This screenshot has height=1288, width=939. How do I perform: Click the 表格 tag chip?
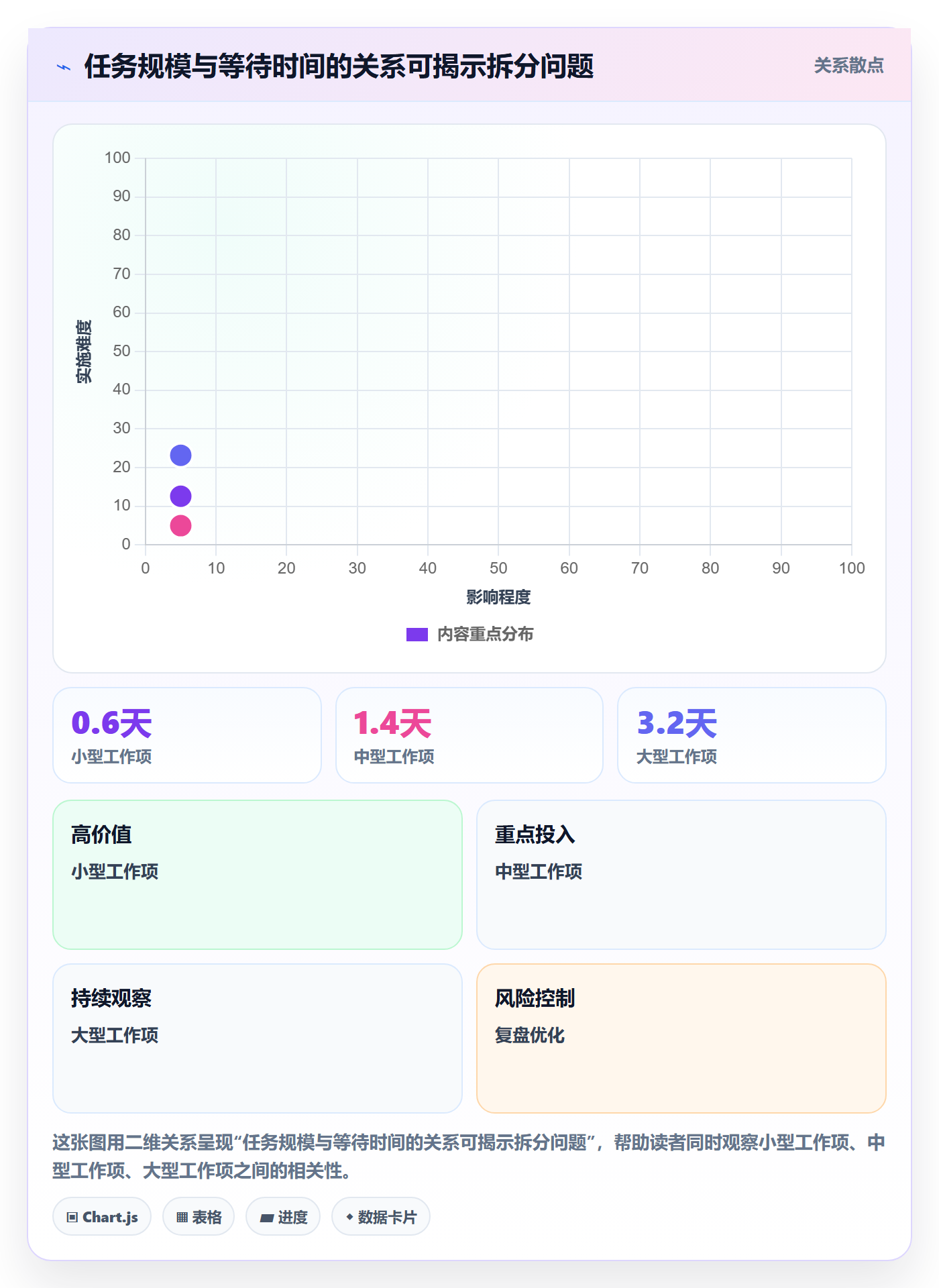pos(199,1217)
